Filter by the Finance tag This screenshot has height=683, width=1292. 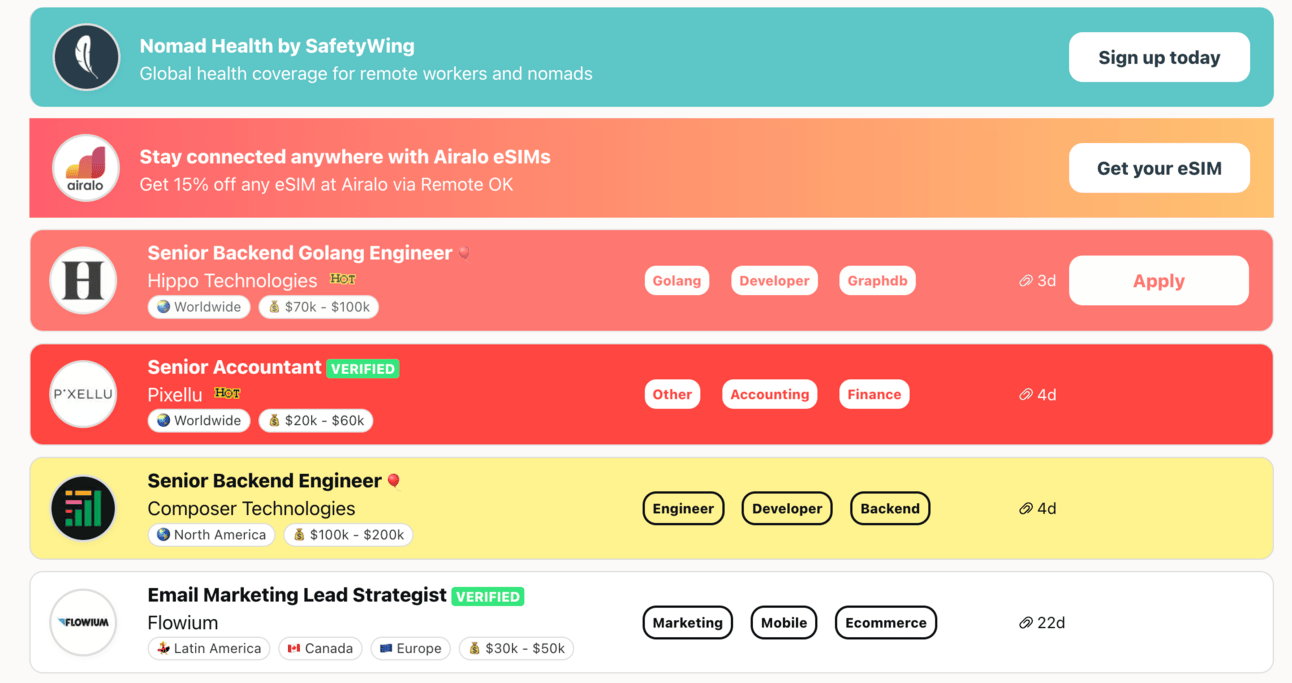tap(874, 394)
